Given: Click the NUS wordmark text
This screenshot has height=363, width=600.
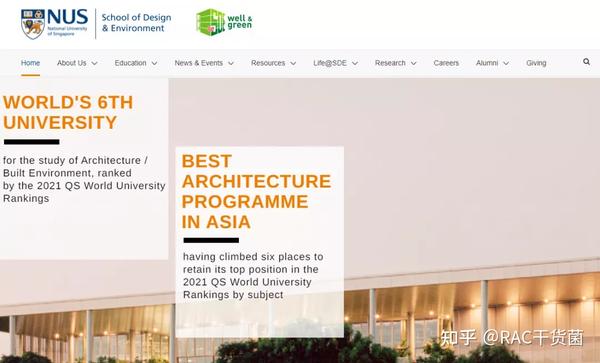Looking at the screenshot, I should click(x=68, y=17).
